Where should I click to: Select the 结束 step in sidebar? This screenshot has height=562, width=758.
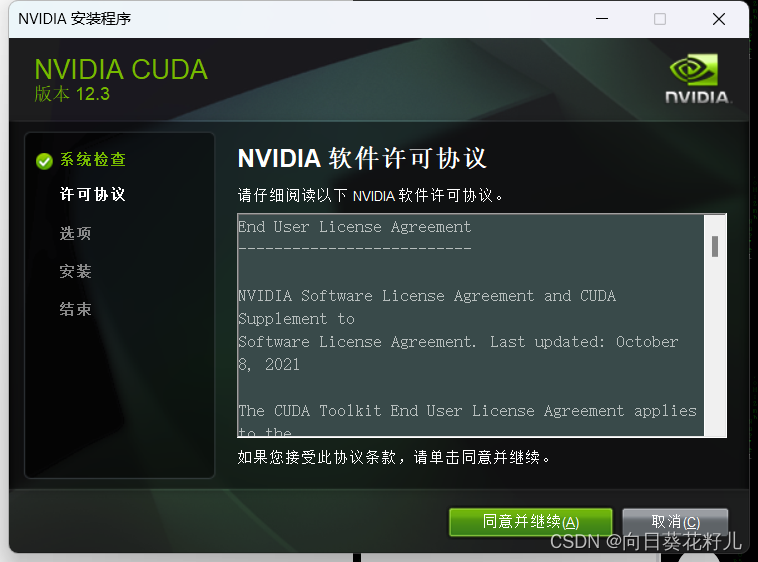click(75, 309)
